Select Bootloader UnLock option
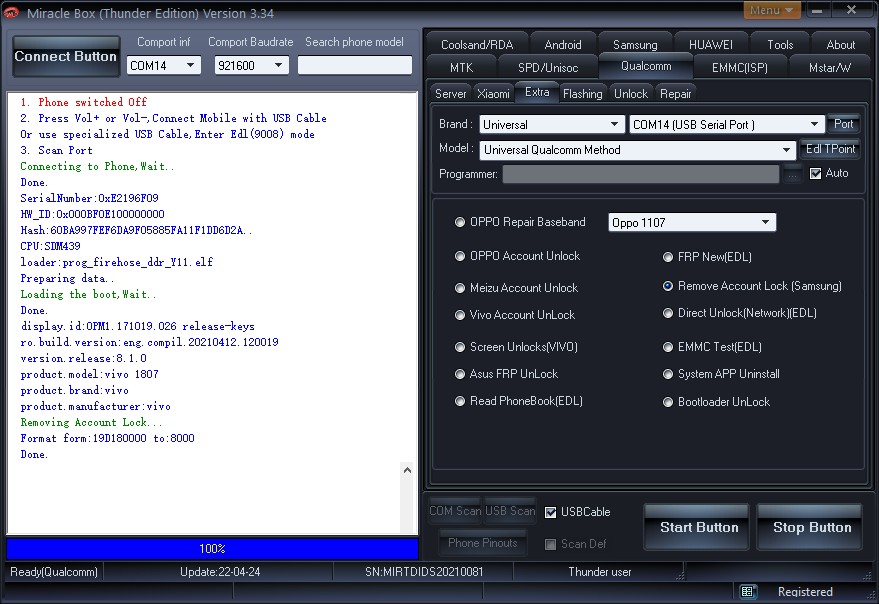 point(668,402)
